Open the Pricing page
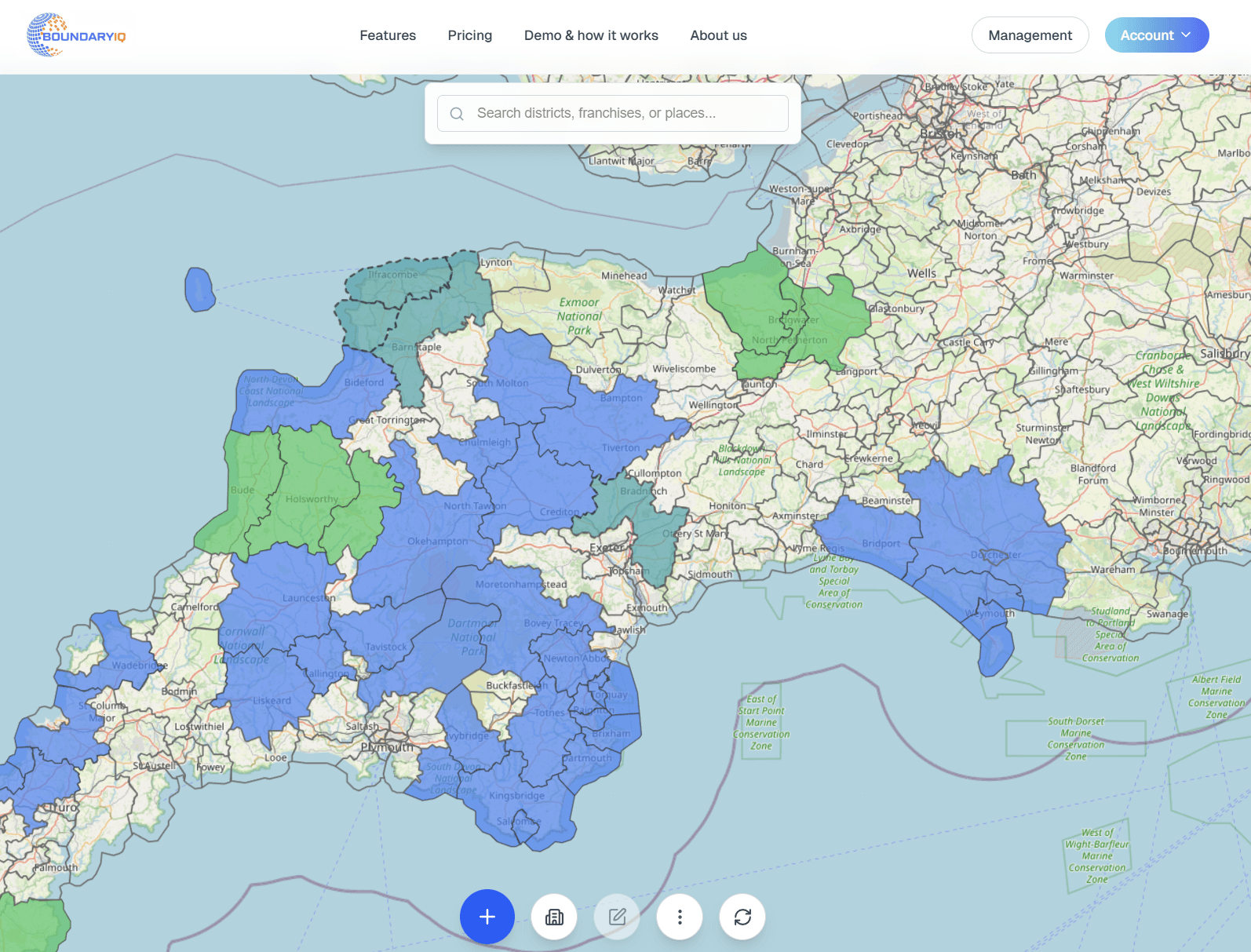Screen dimensions: 1251x952 coord(470,35)
